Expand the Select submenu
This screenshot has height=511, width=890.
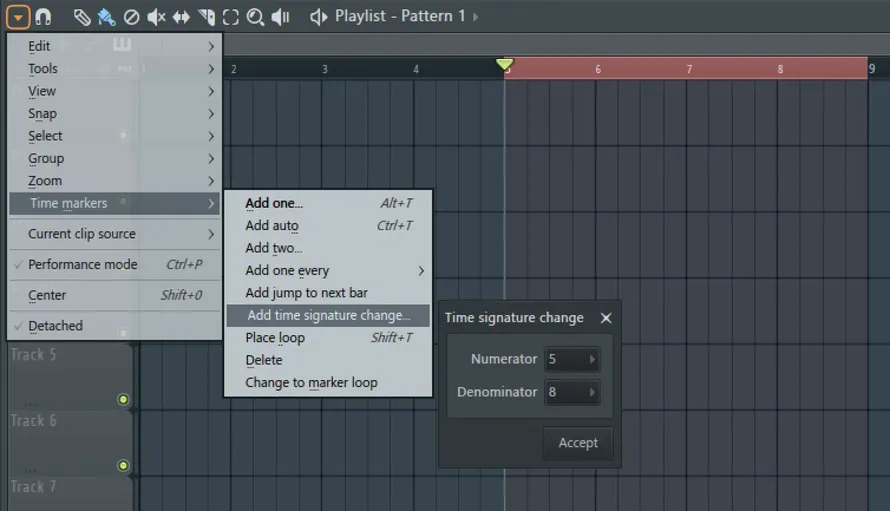[x=115, y=136]
